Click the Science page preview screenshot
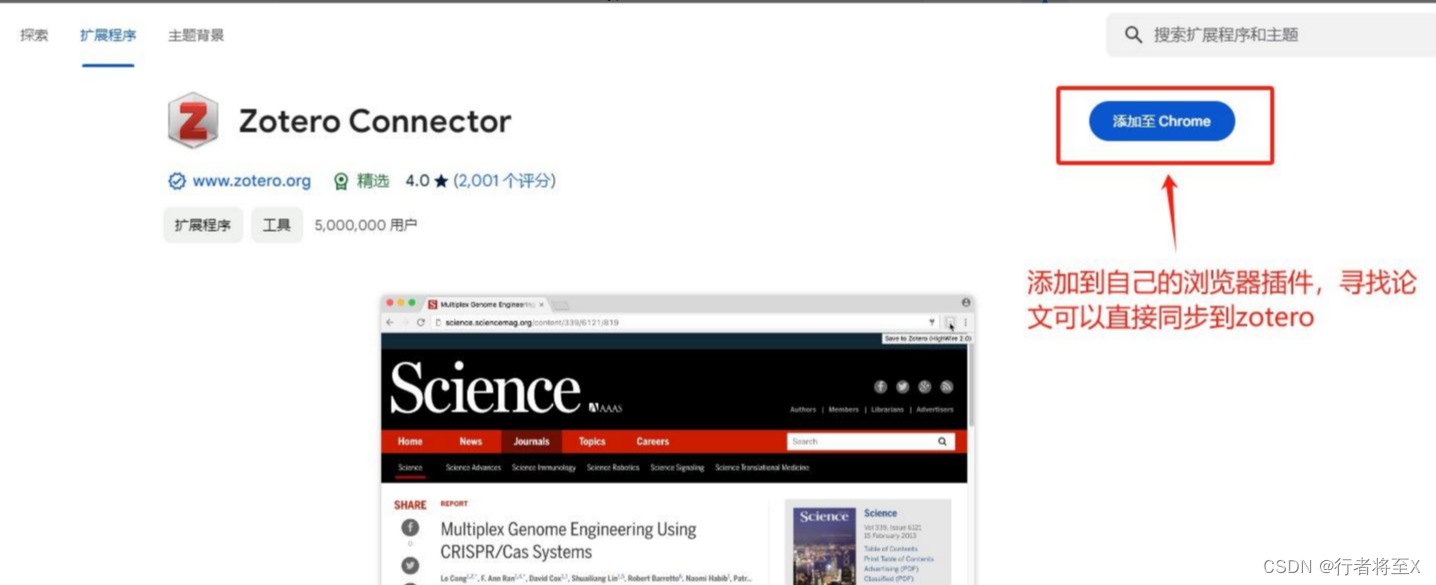The image size is (1436, 585). 677,440
